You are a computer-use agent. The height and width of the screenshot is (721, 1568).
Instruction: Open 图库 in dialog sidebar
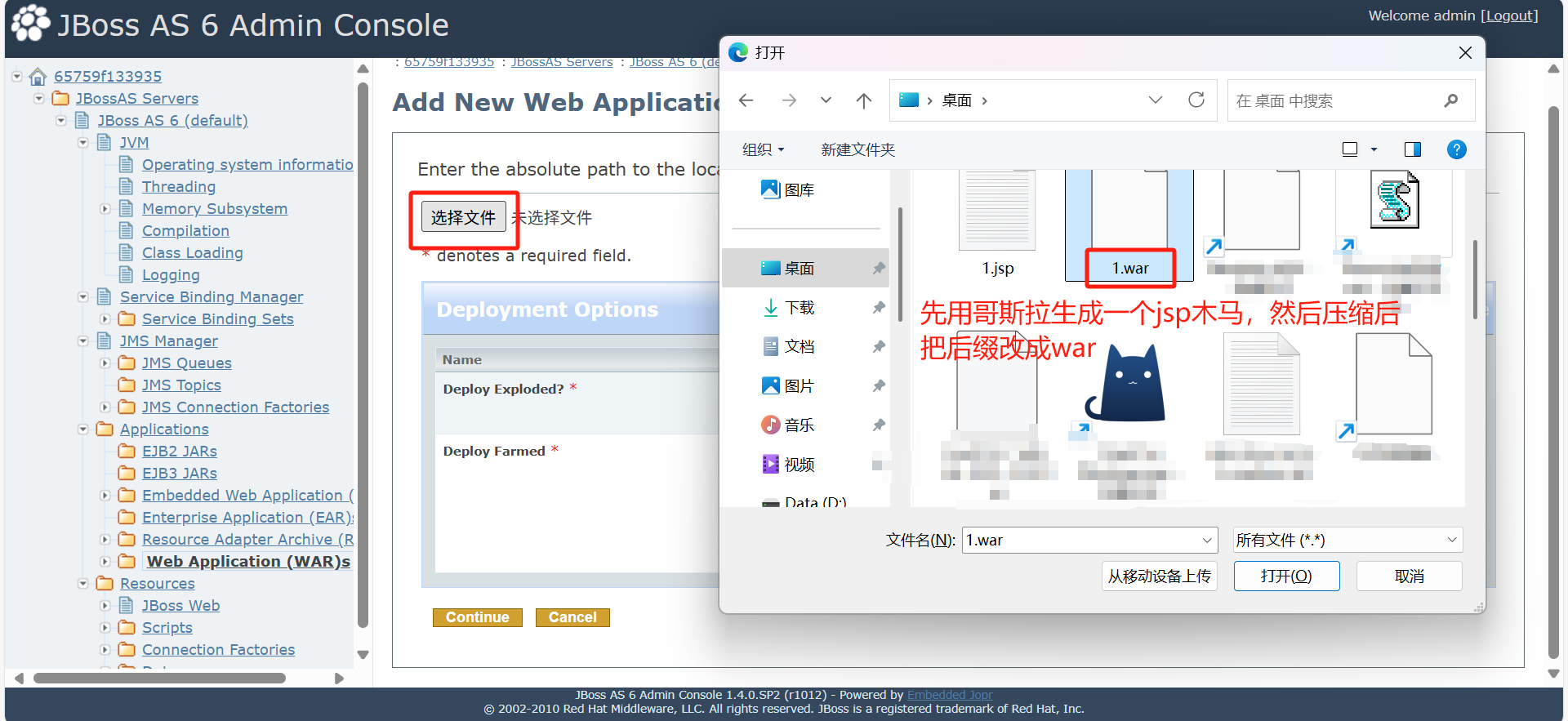coord(787,189)
